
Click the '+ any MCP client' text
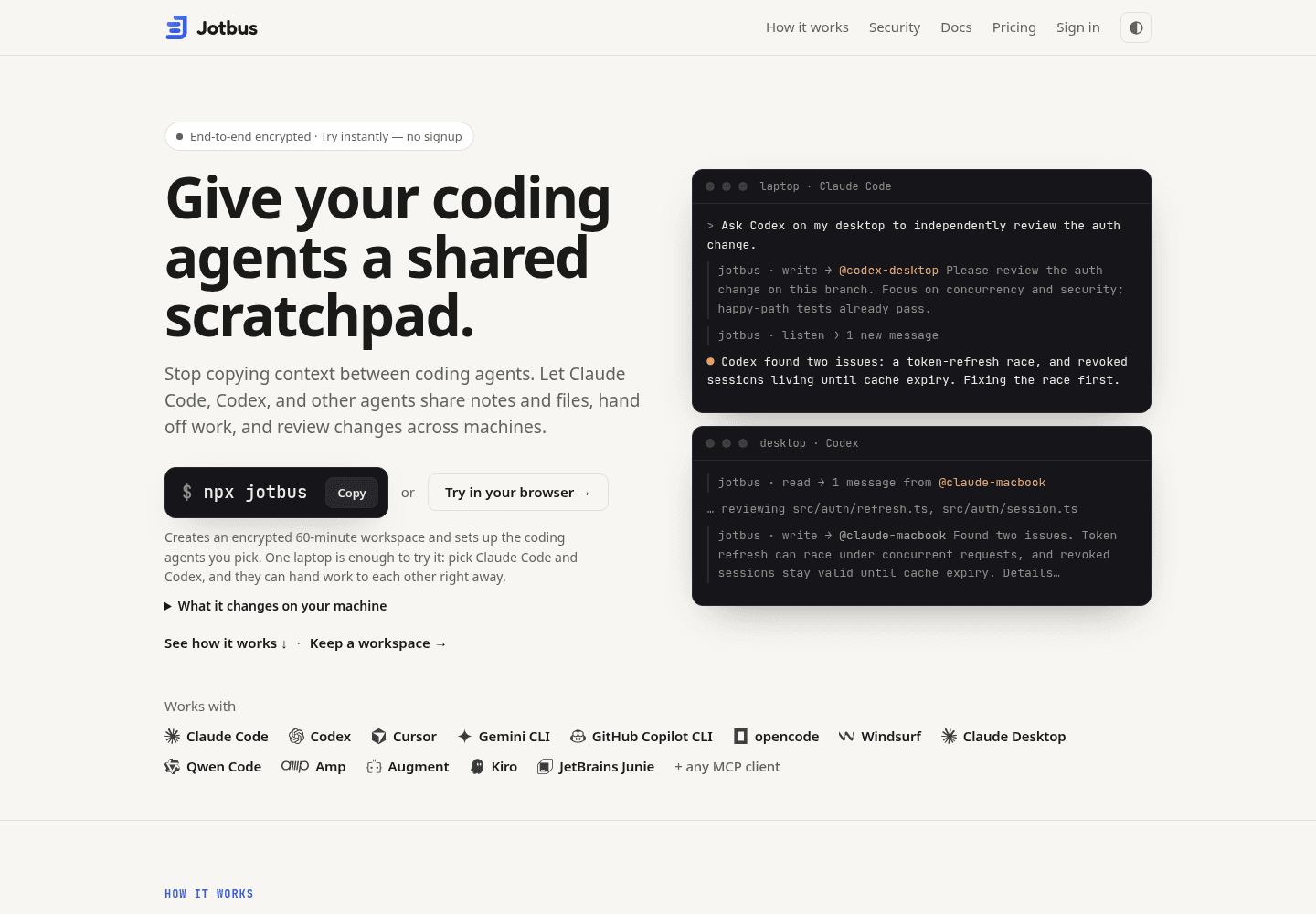click(x=727, y=767)
